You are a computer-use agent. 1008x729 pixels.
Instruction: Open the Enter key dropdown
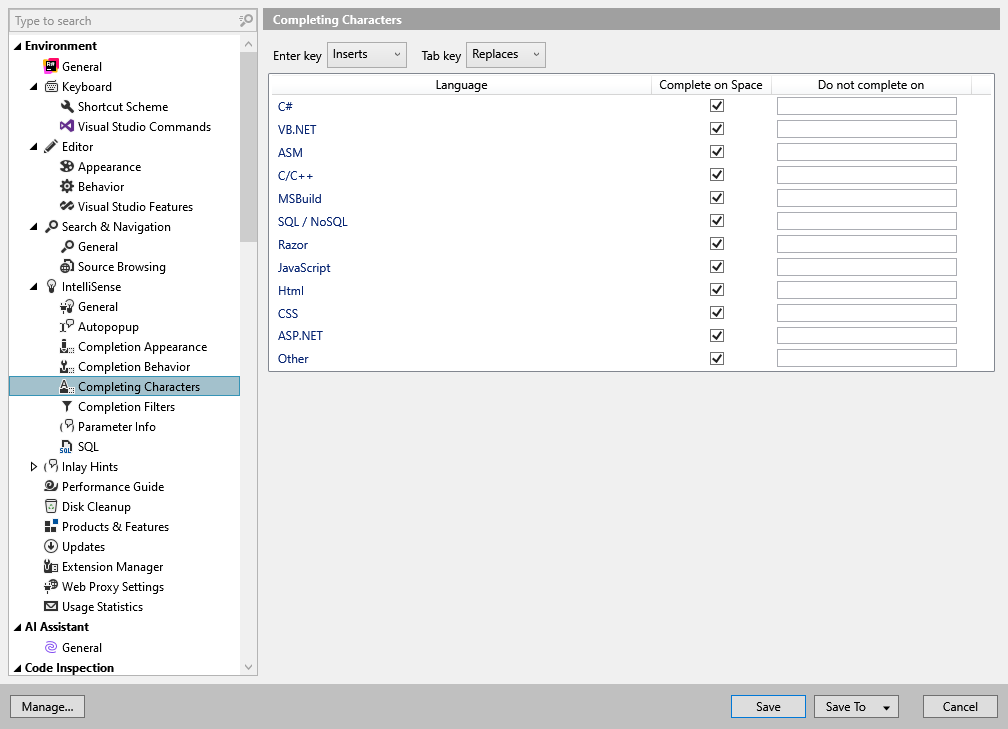coord(366,55)
